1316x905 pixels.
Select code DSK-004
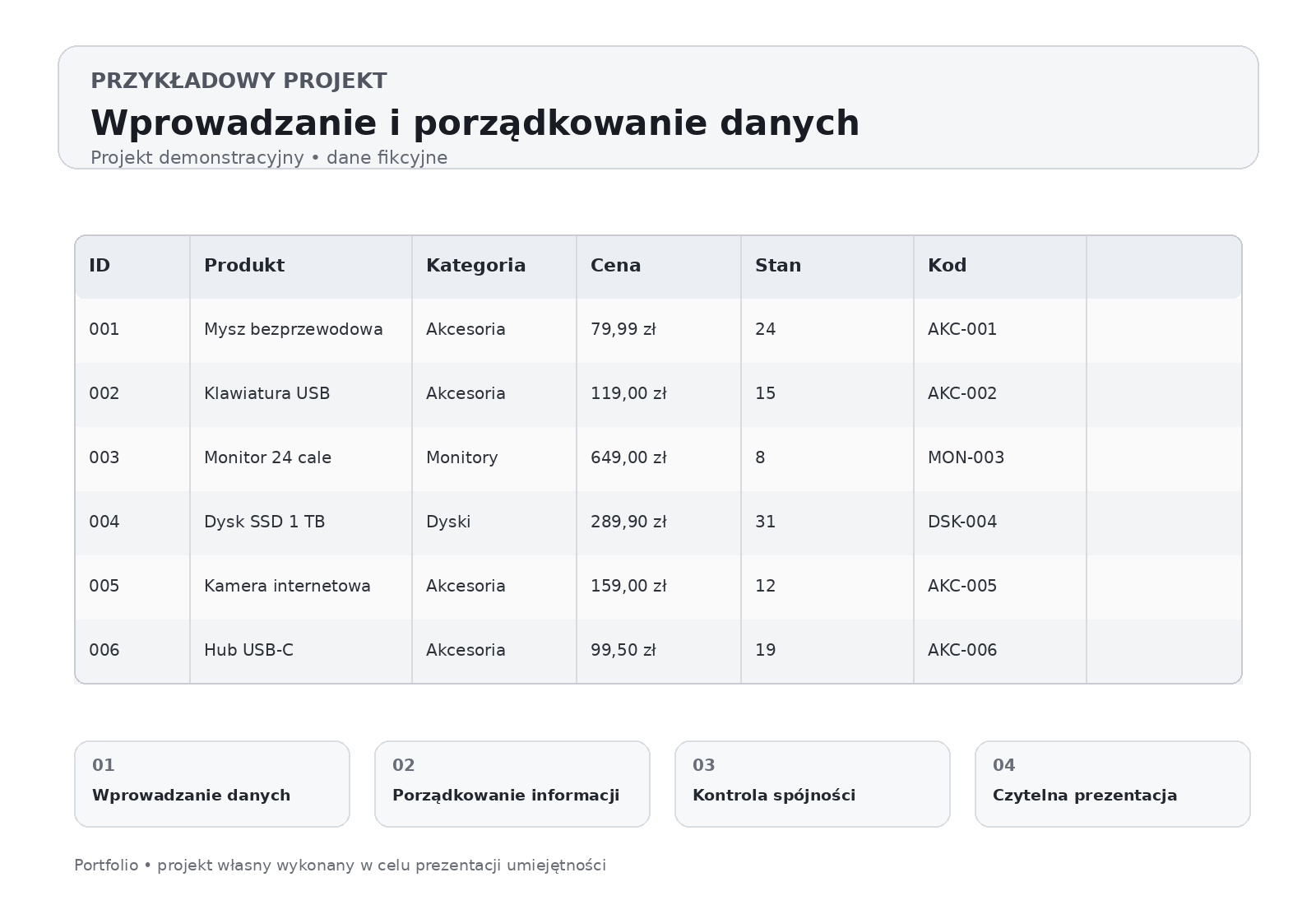tap(962, 522)
